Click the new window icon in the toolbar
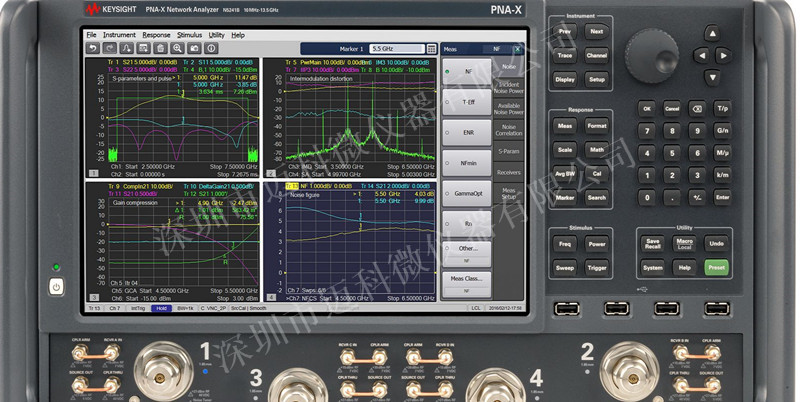Screen dimensions: 800x402 click(x=143, y=48)
